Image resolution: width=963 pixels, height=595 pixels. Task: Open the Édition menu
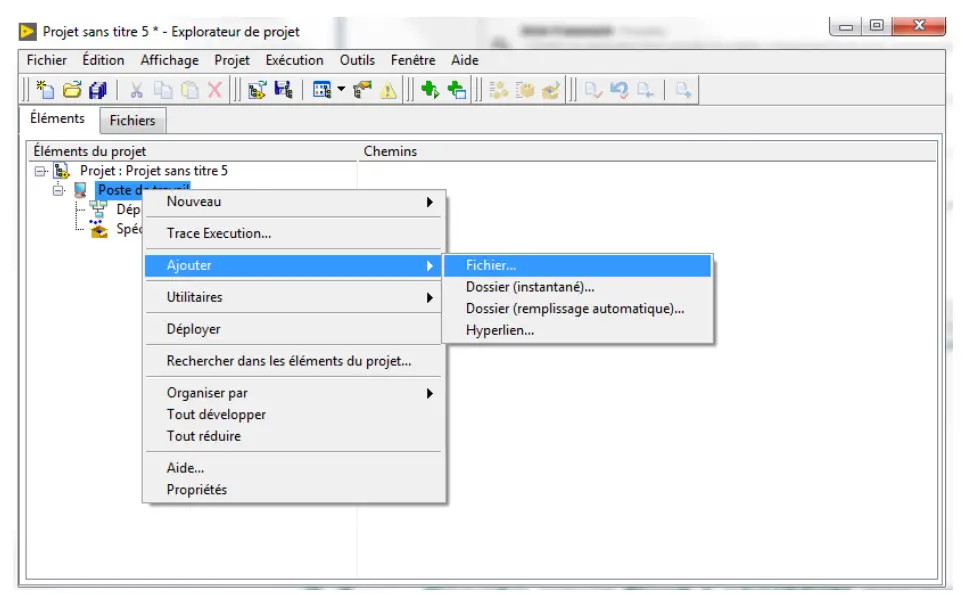[x=103, y=60]
